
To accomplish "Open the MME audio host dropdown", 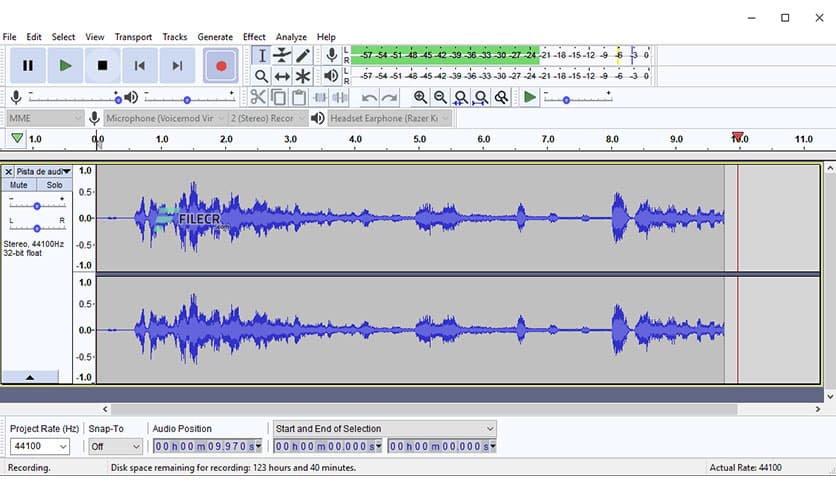I will tap(44, 118).
